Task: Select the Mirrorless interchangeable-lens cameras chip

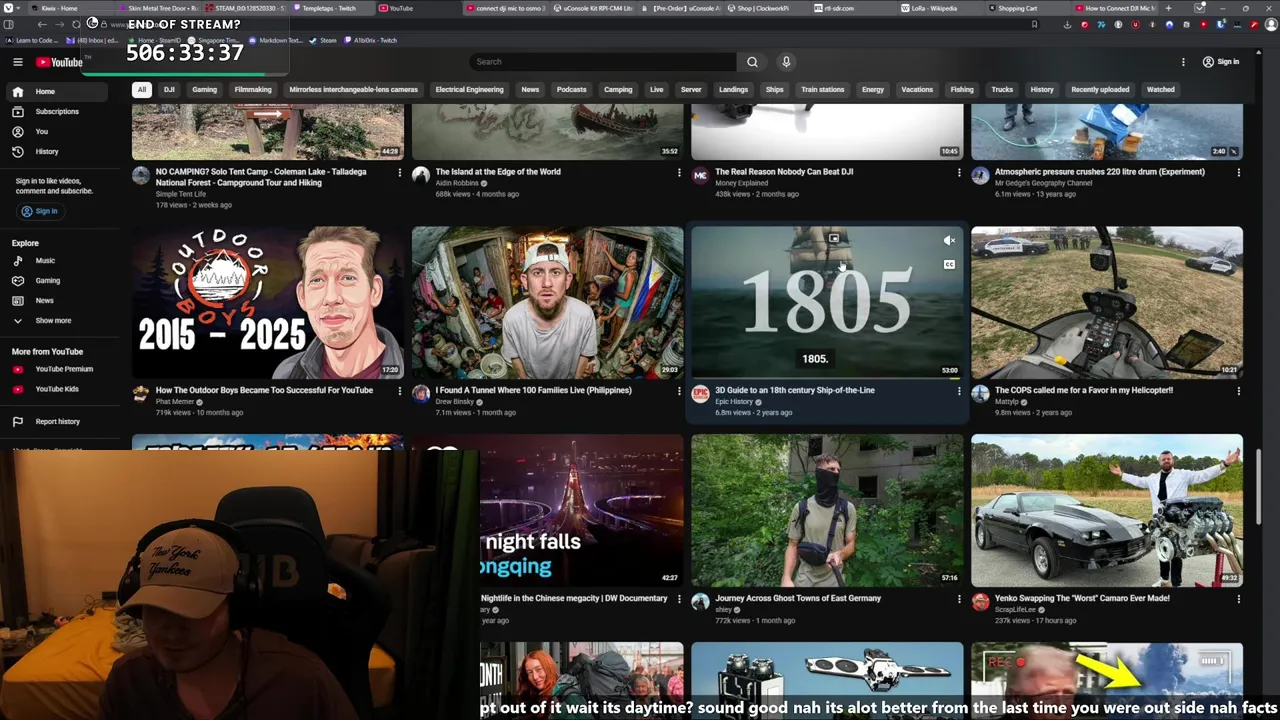Action: click(x=353, y=90)
